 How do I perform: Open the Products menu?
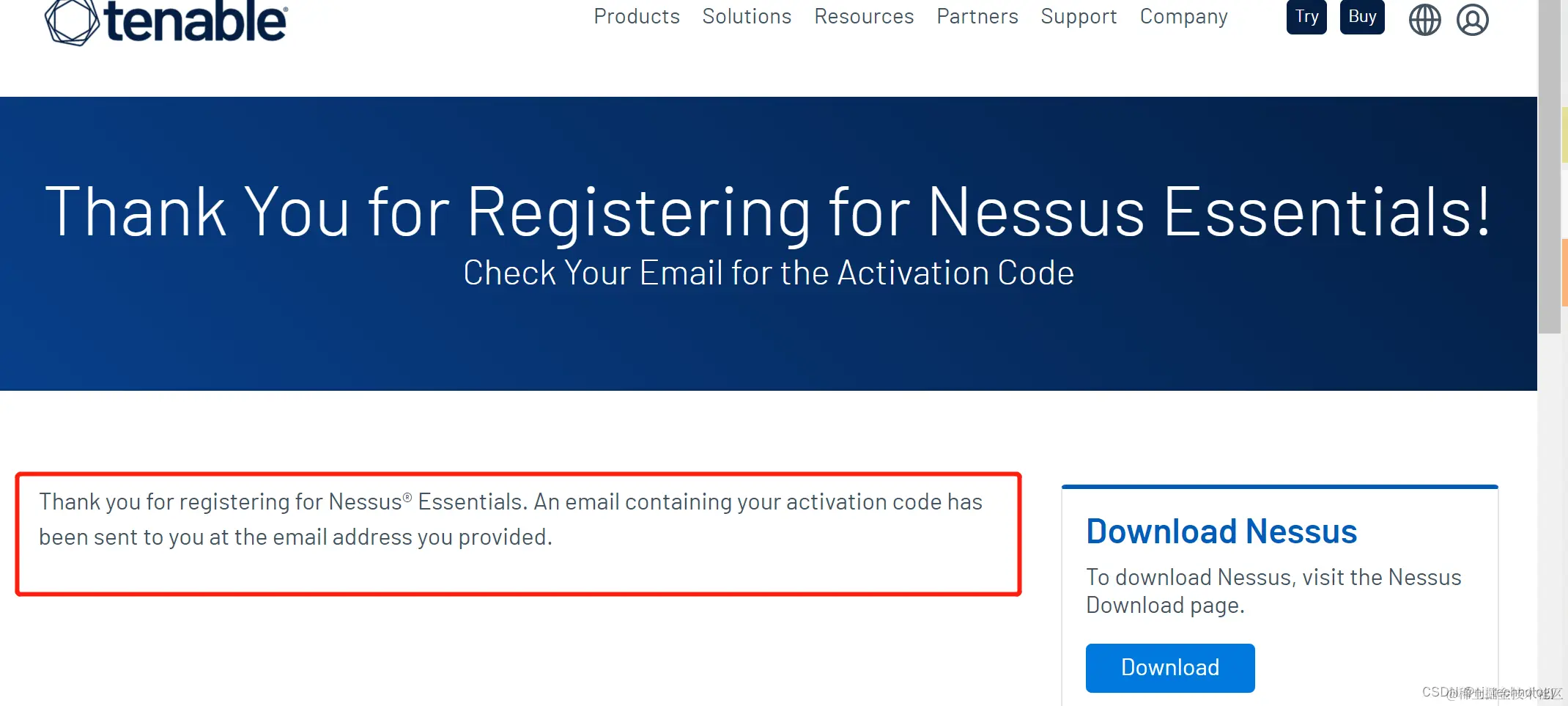637,16
